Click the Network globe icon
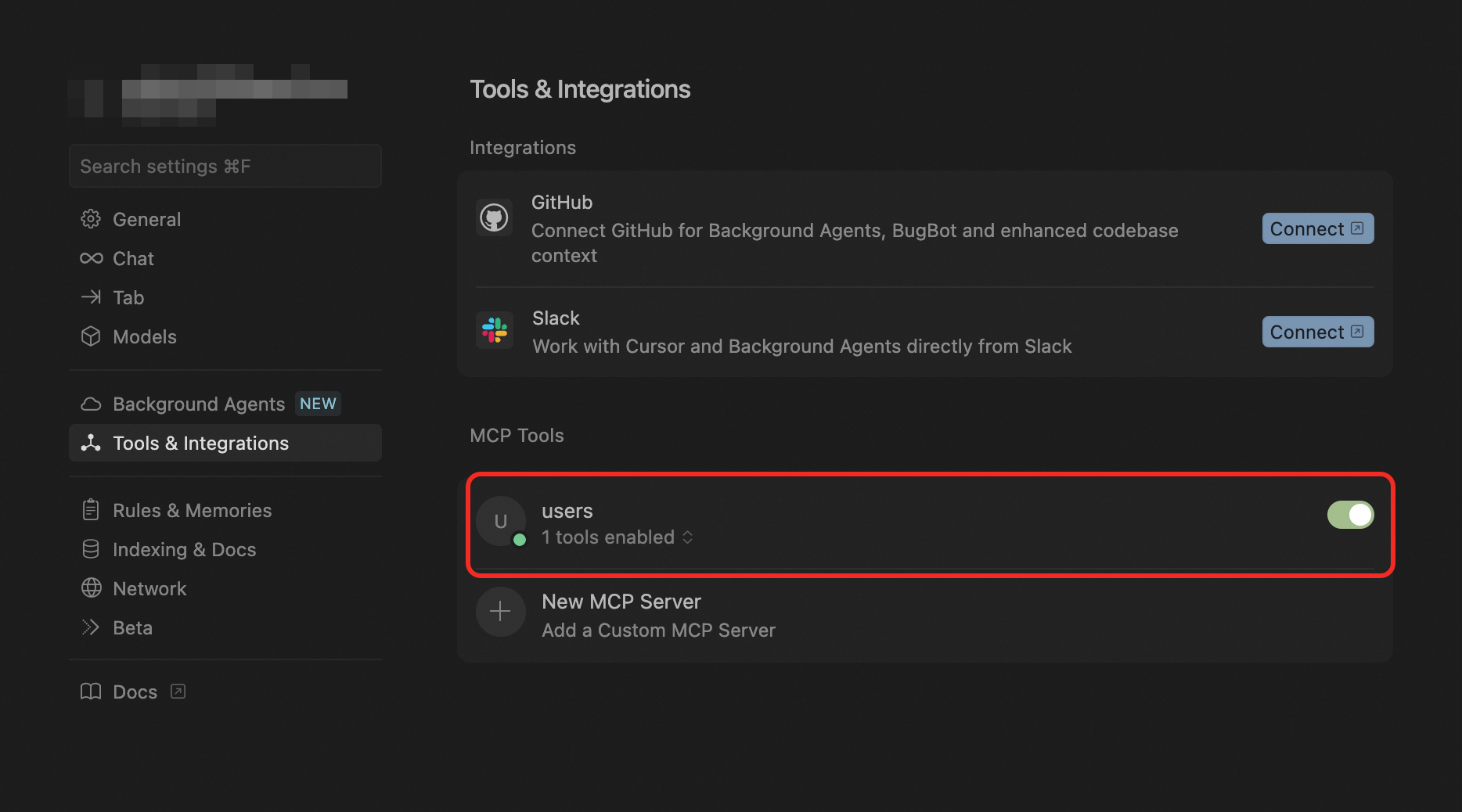This screenshot has height=812, width=1462. tap(91, 588)
